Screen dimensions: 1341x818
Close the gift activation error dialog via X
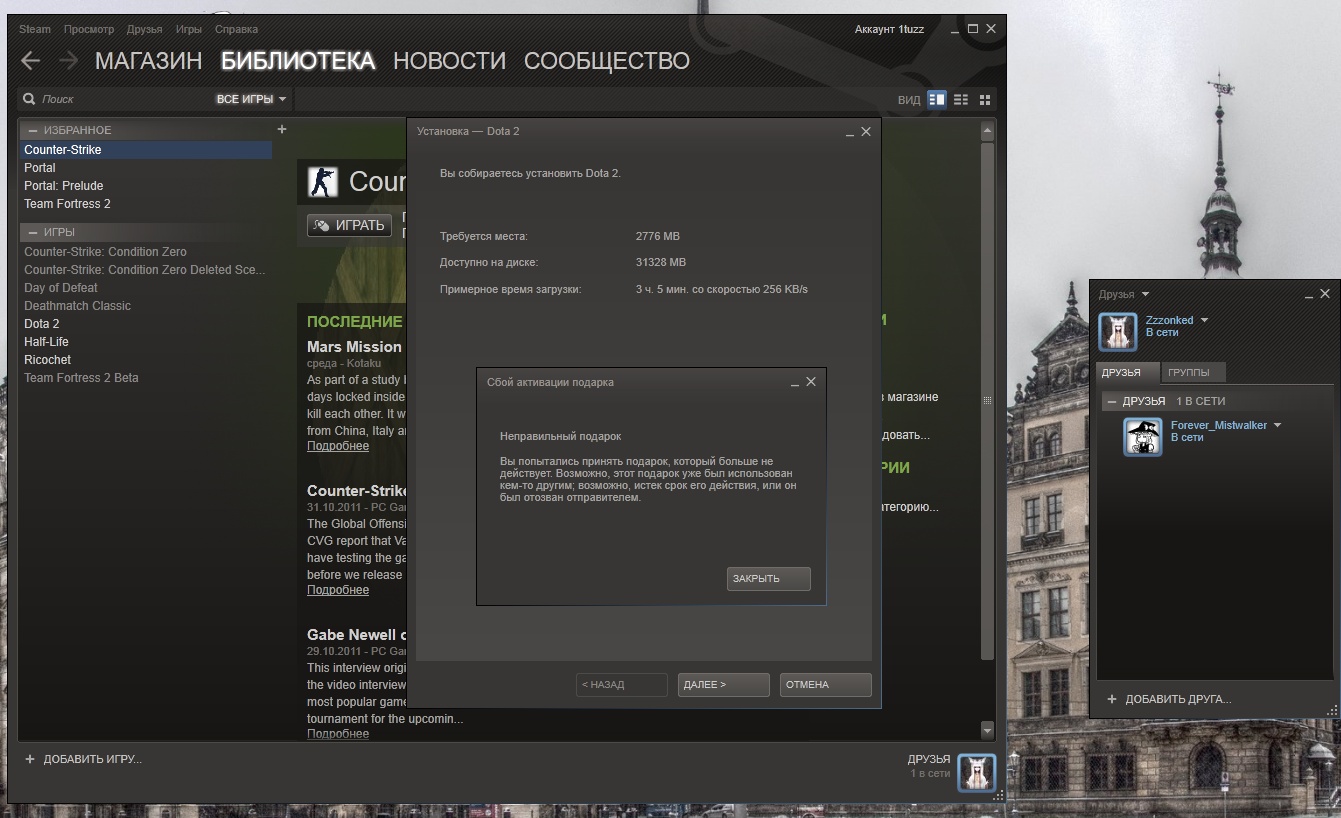pyautogui.click(x=811, y=382)
